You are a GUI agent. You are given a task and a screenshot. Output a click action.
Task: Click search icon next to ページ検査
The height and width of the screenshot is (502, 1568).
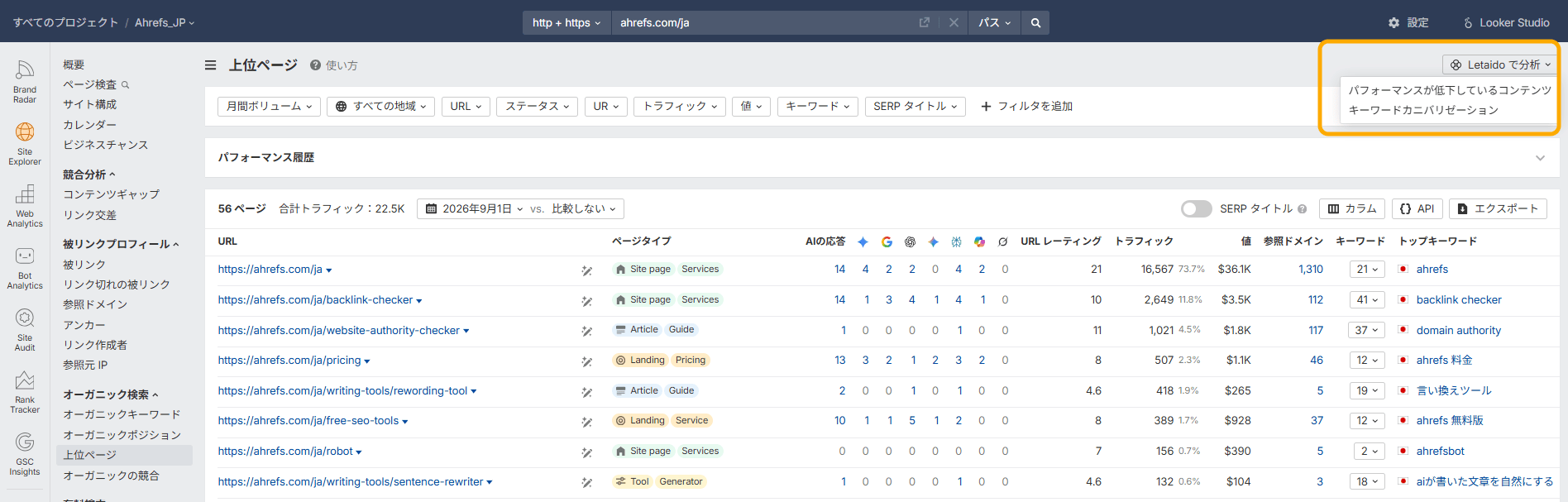point(126,84)
